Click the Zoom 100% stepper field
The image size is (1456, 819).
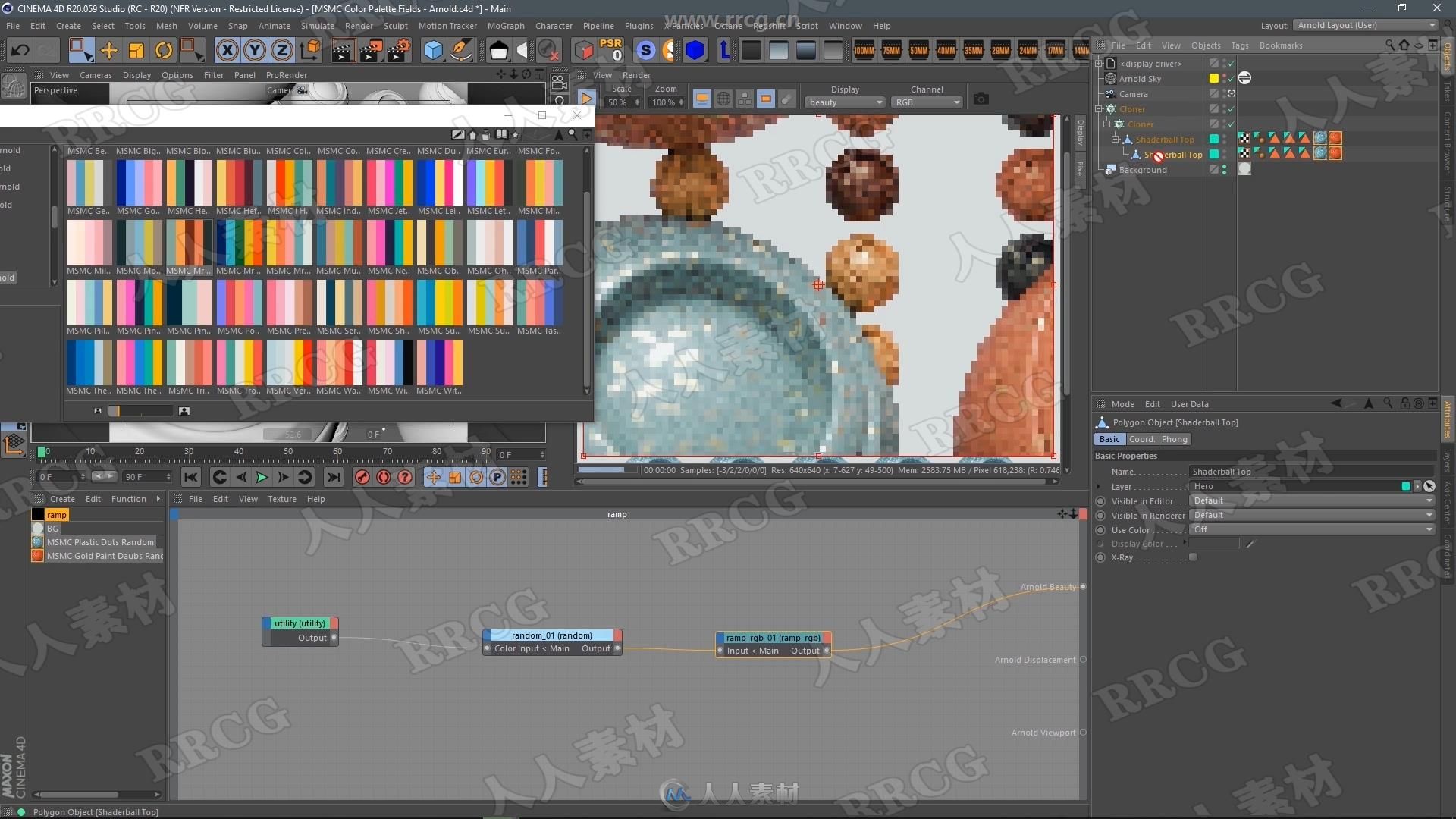[667, 102]
